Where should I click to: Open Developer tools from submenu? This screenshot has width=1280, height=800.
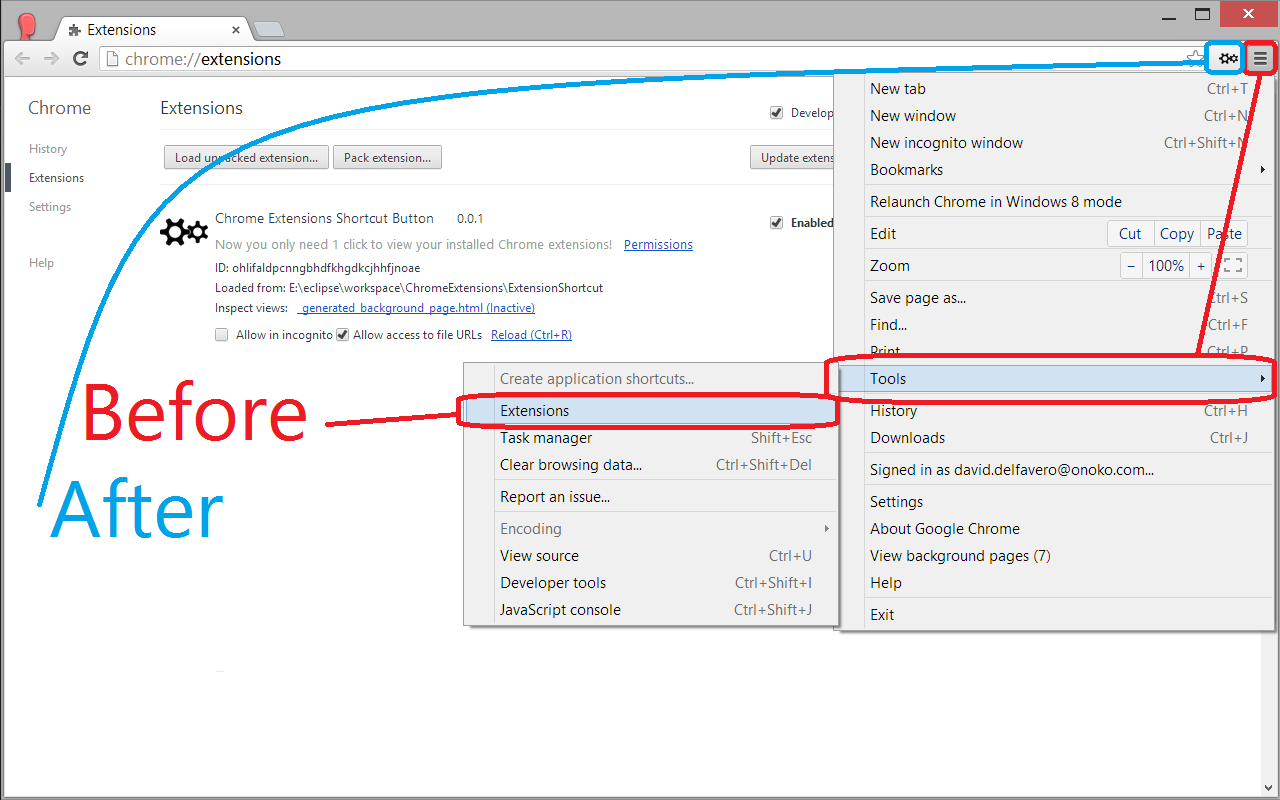click(x=650, y=583)
